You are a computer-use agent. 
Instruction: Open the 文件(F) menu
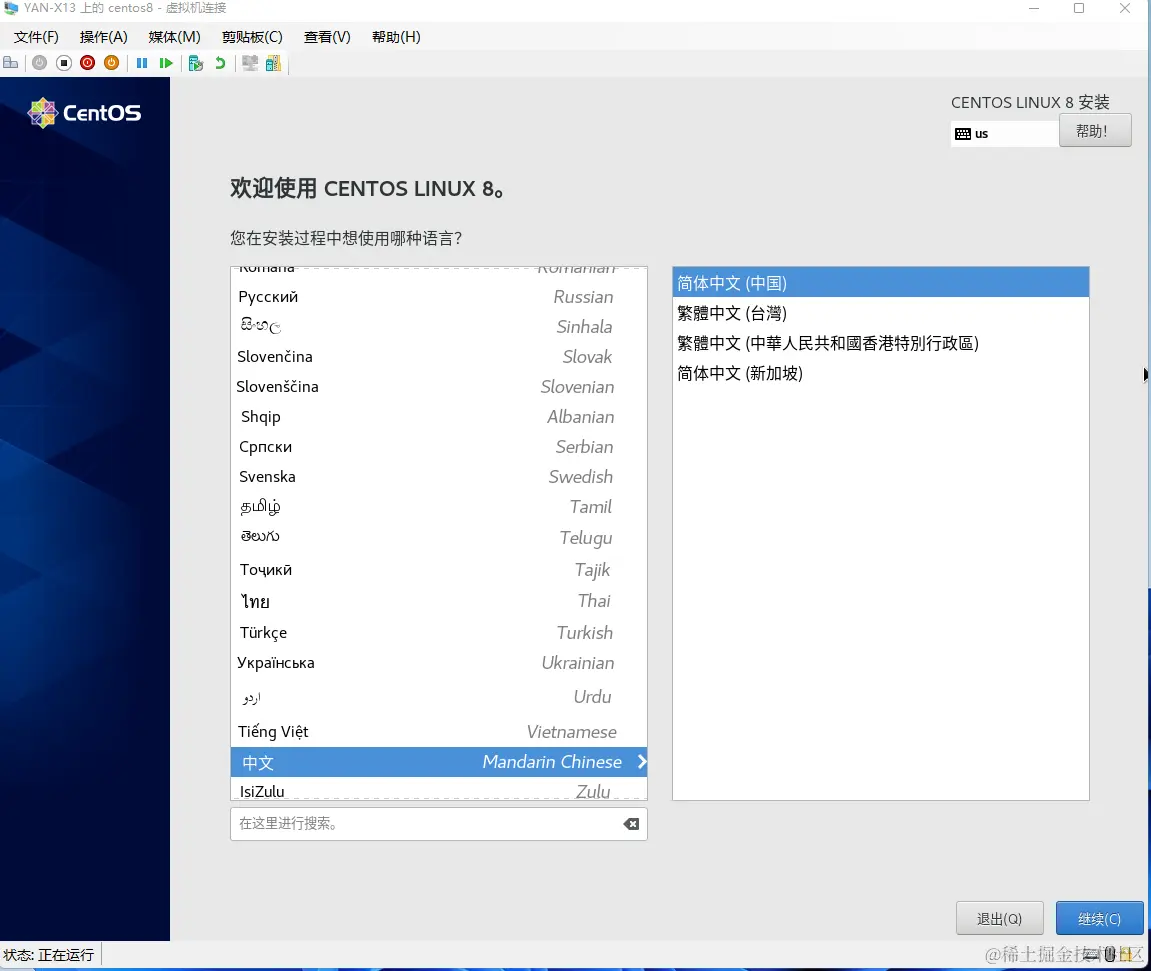36,37
